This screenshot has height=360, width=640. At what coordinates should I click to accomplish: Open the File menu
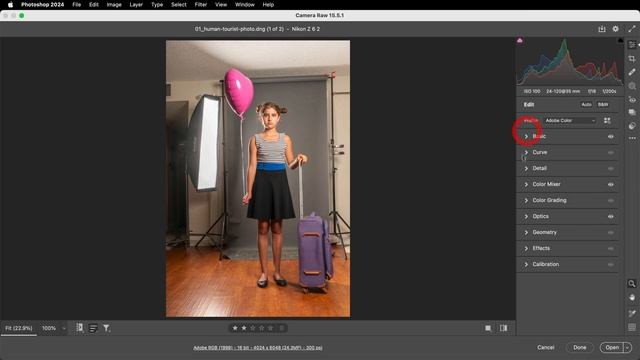coord(76,4)
